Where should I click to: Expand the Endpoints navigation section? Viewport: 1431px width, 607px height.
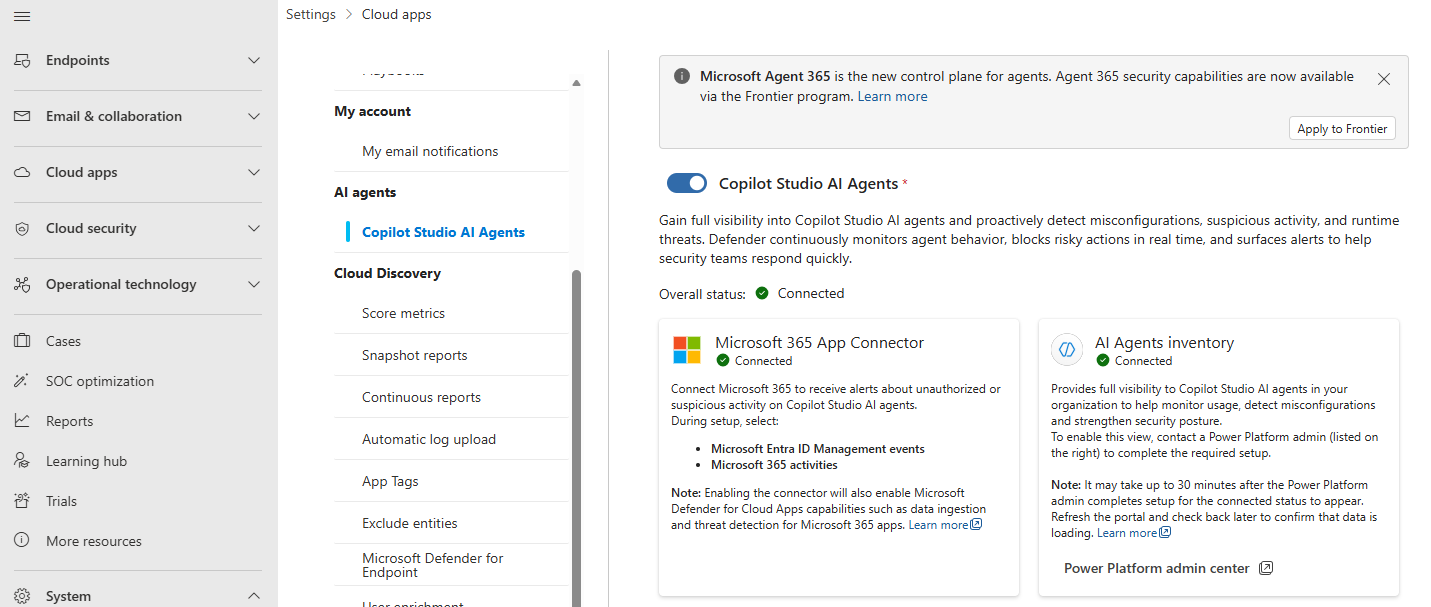pos(254,60)
